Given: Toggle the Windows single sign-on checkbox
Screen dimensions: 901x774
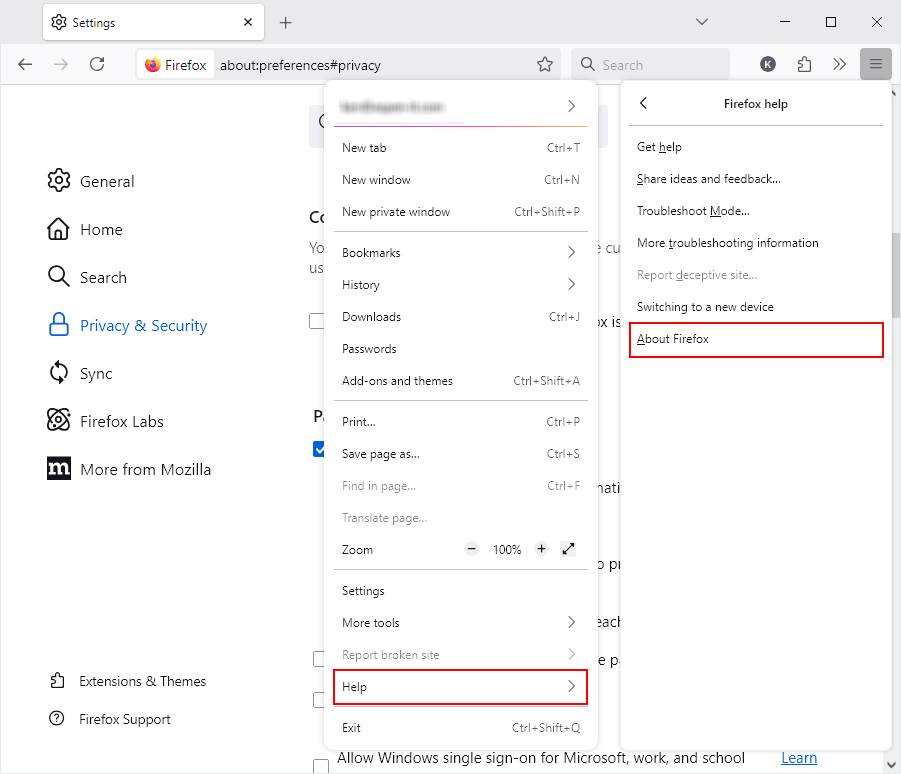Looking at the screenshot, I should coord(321,766).
